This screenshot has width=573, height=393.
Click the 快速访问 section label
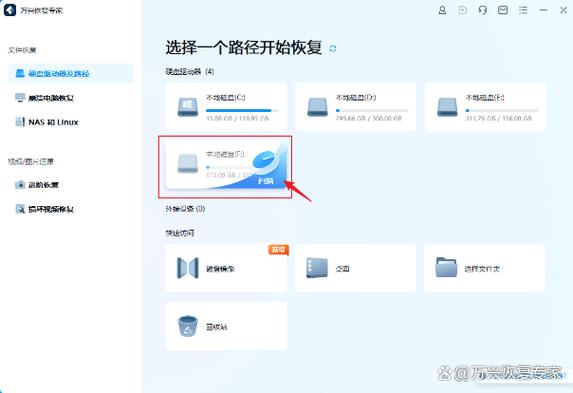(x=180, y=233)
